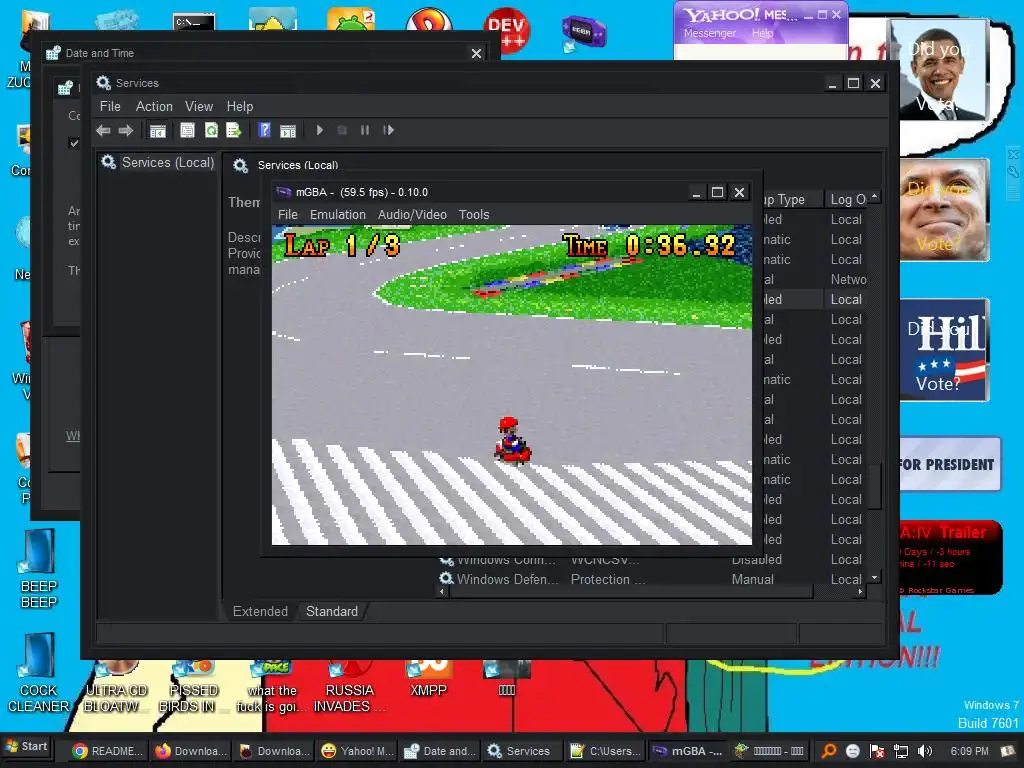Viewport: 1024px width, 768px height.
Task: Click the Services window title gear icon
Action: (103, 82)
